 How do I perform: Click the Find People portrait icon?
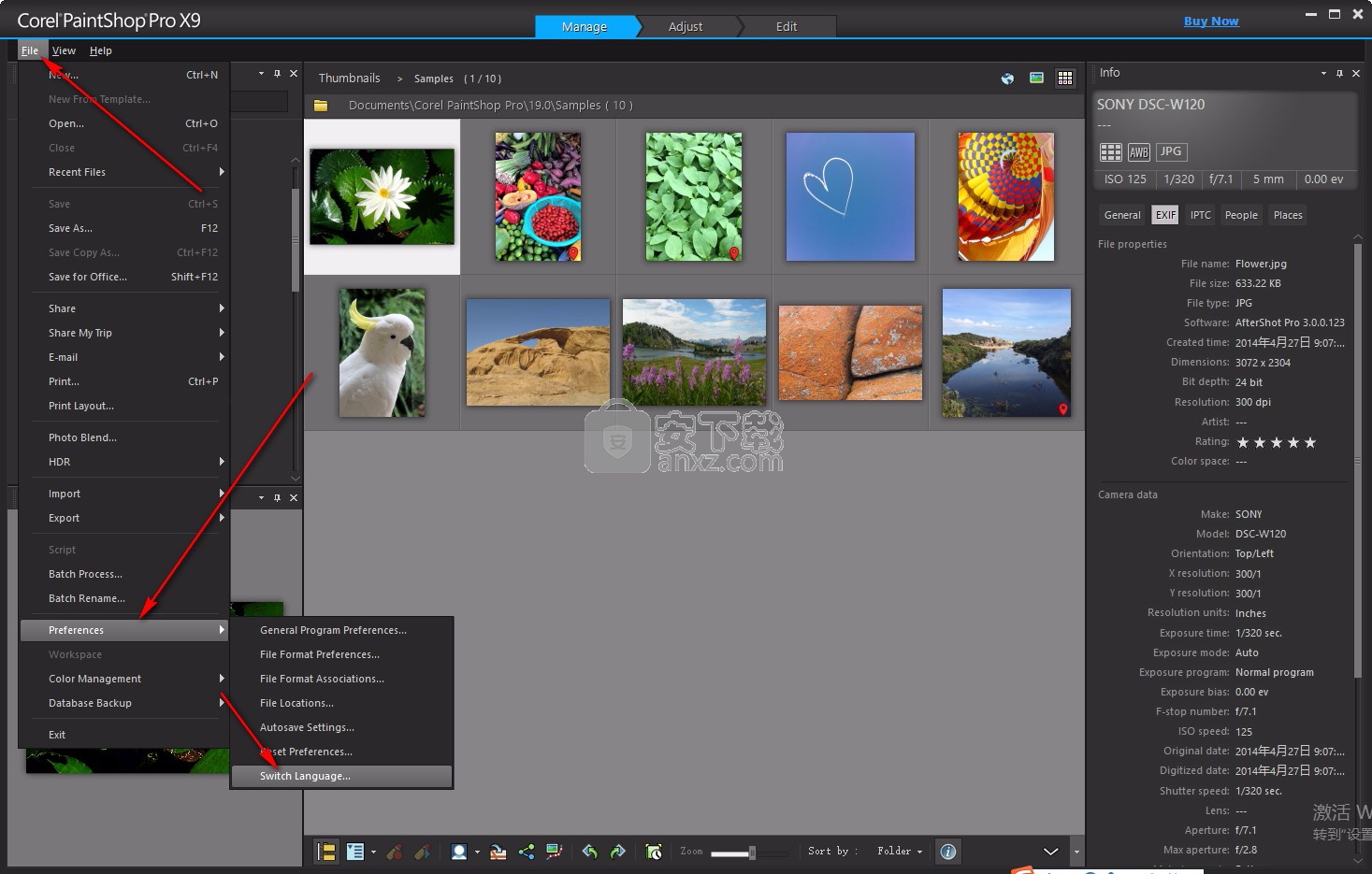(x=458, y=852)
